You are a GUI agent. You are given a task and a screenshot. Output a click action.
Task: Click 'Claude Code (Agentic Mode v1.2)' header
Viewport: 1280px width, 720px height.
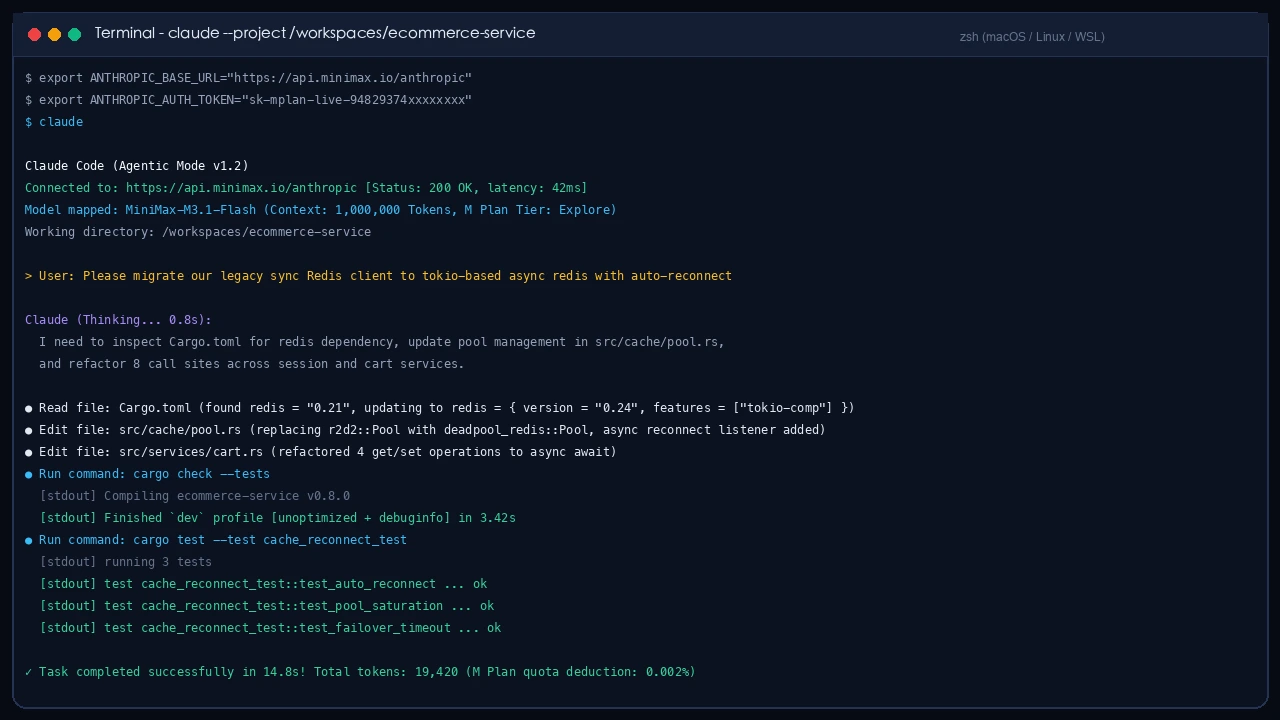tap(137, 166)
